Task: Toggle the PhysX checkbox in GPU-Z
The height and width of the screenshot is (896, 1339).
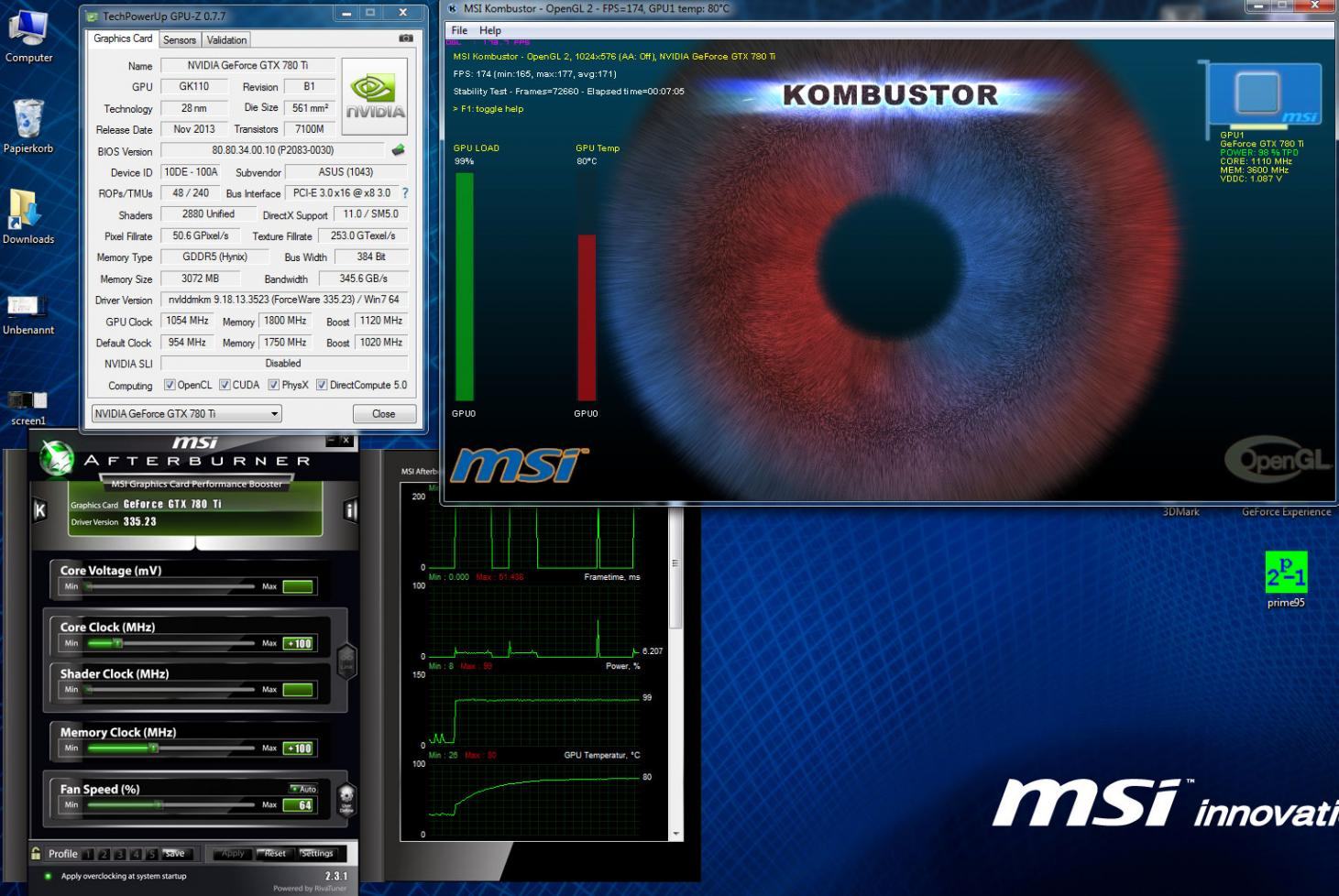Action: click(x=273, y=385)
